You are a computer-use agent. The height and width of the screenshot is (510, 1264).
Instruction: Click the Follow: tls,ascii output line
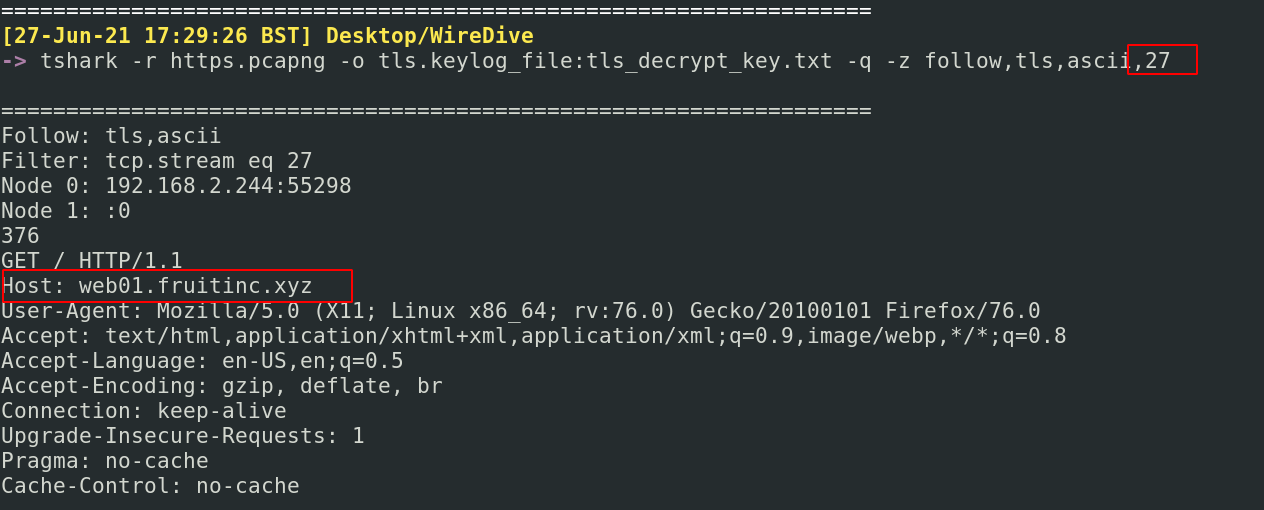(111, 136)
